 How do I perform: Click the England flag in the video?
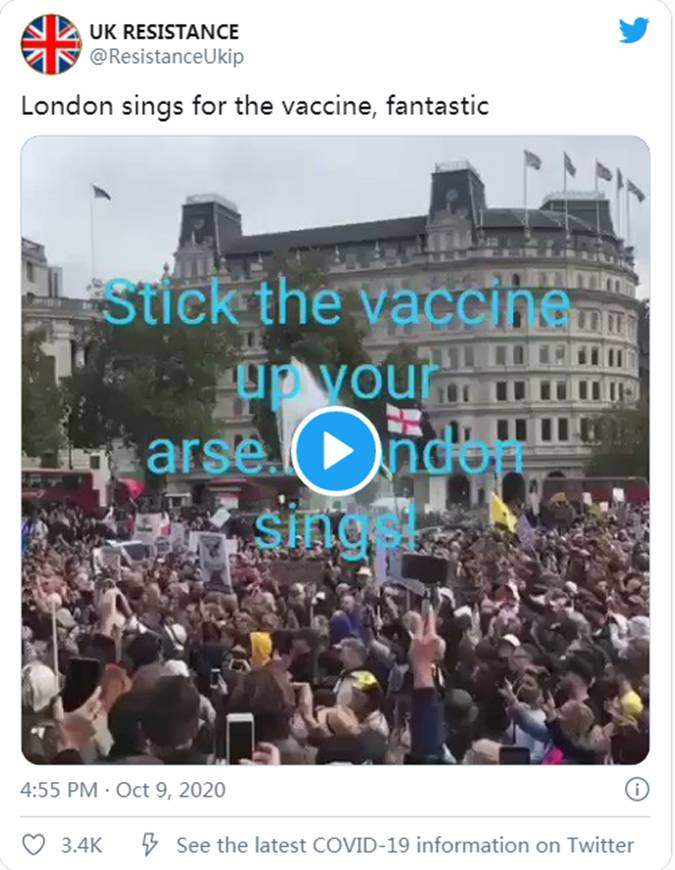[x=404, y=420]
